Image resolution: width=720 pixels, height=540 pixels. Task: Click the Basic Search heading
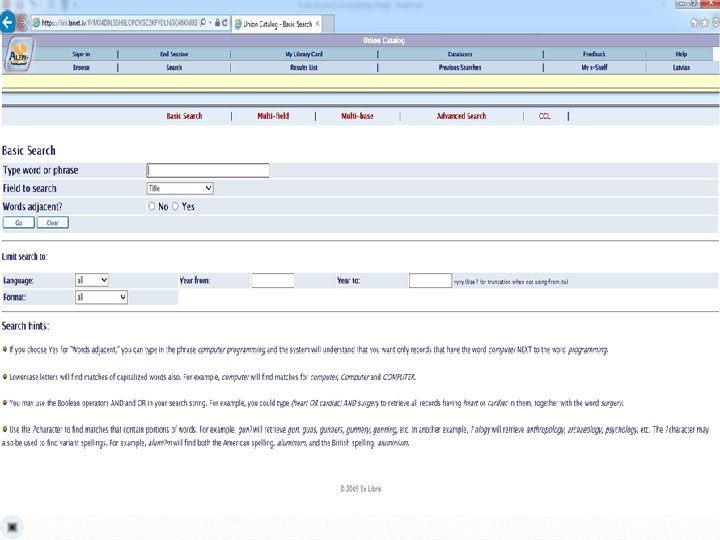[28, 151]
